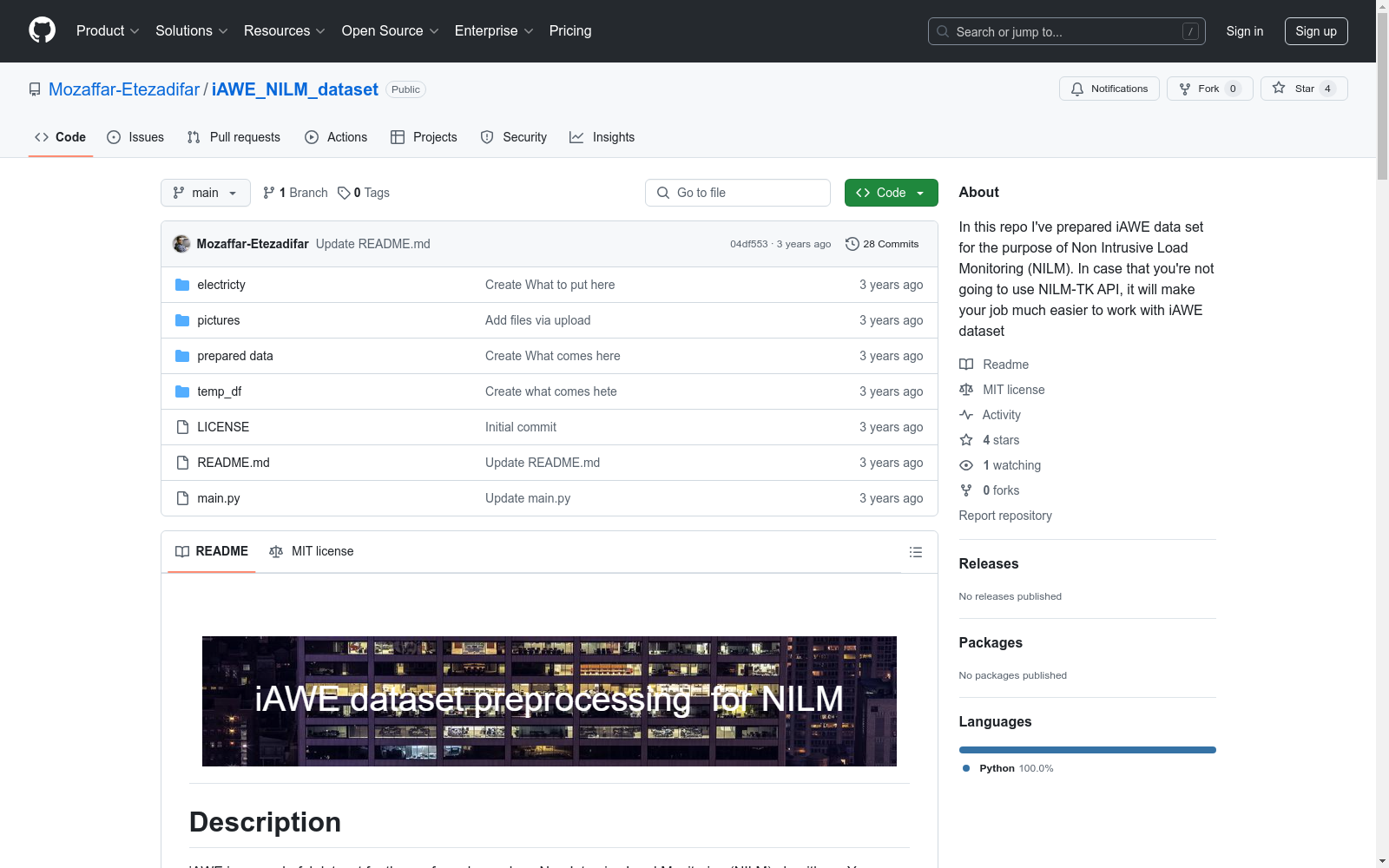Click the search magnifier icon in header
Screen dimensions: 1389x868
pyautogui.click(x=943, y=31)
